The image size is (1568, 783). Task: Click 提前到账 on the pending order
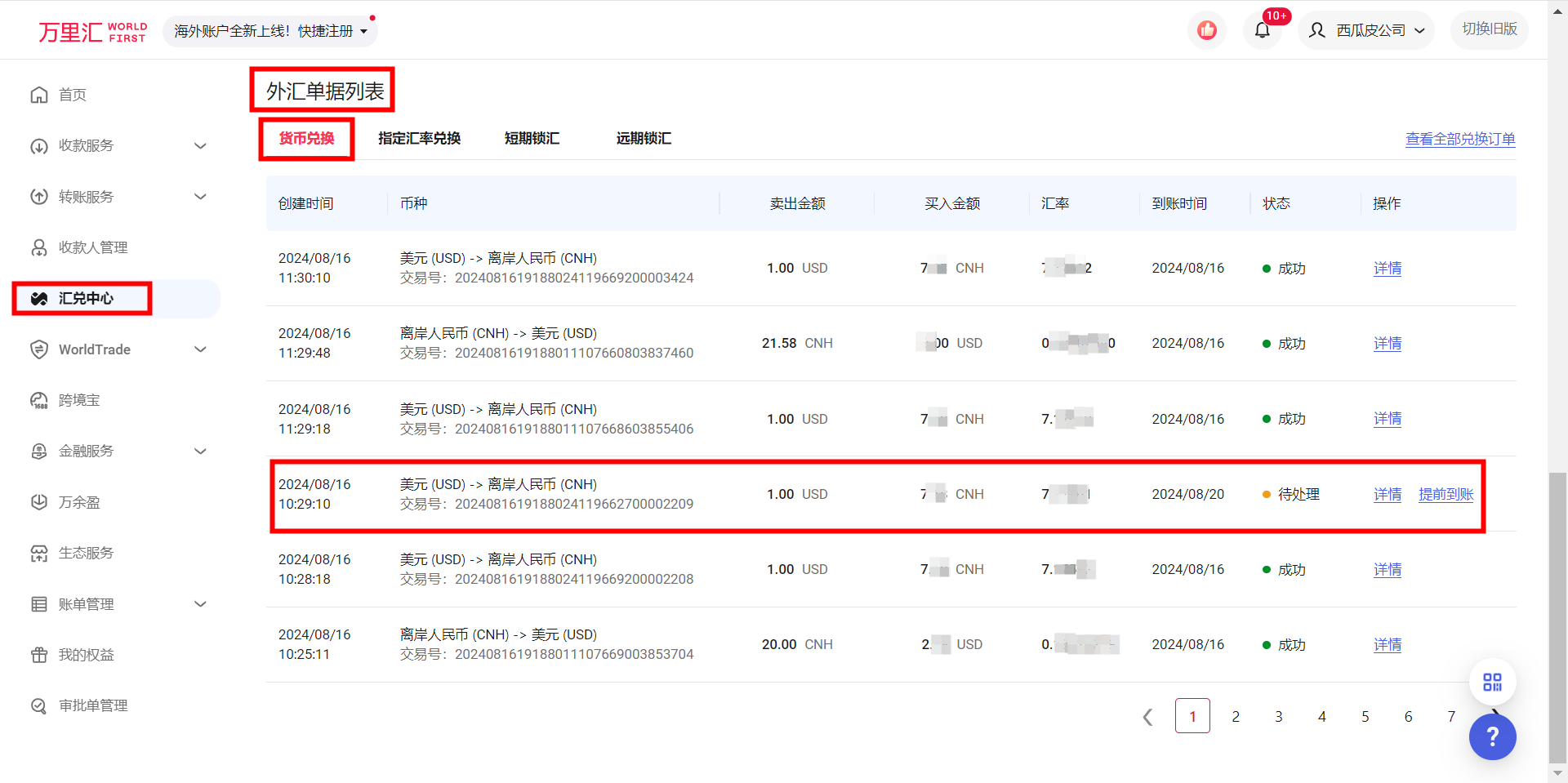pos(1445,494)
